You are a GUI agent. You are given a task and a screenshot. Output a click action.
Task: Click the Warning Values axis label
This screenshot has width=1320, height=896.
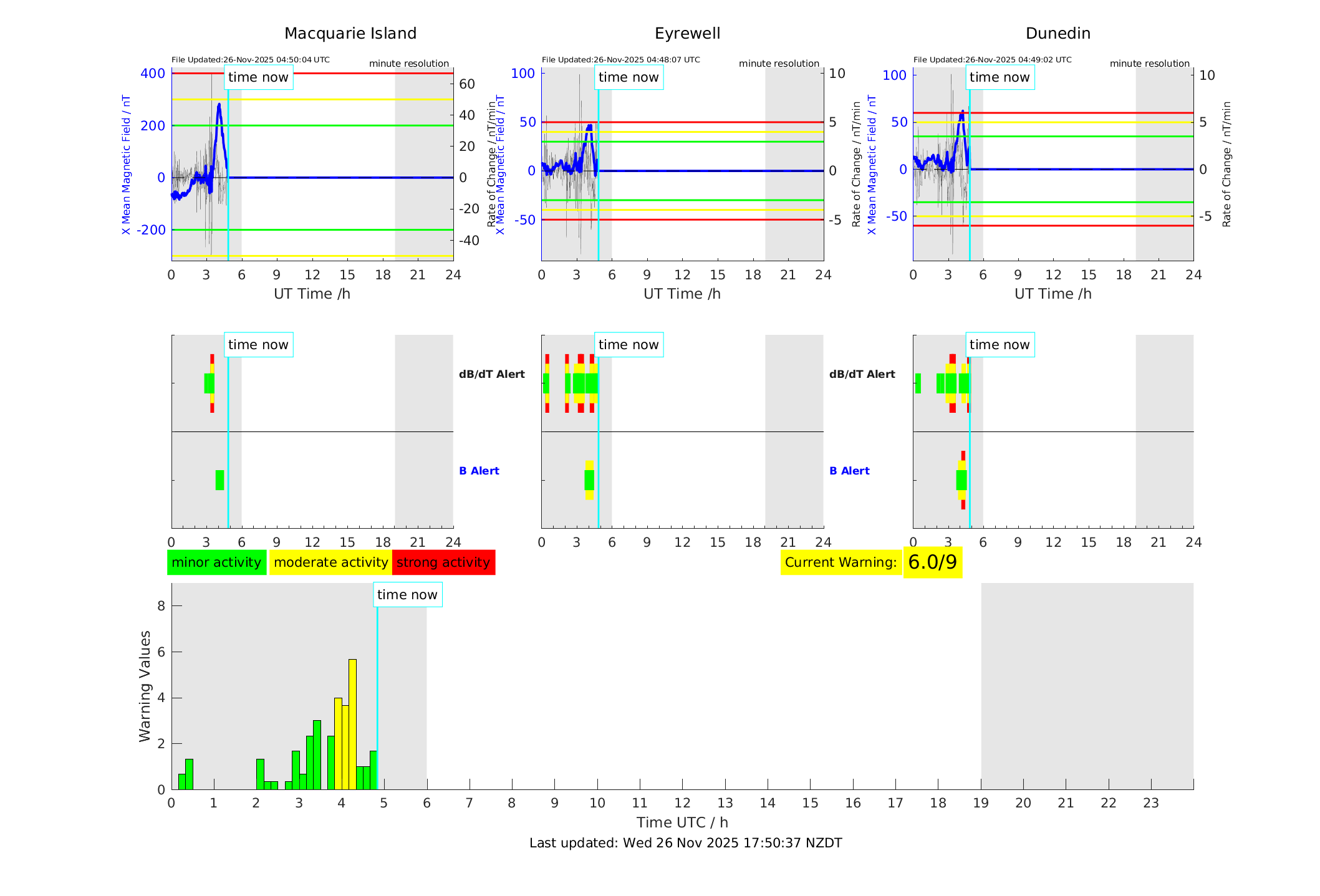(145, 686)
